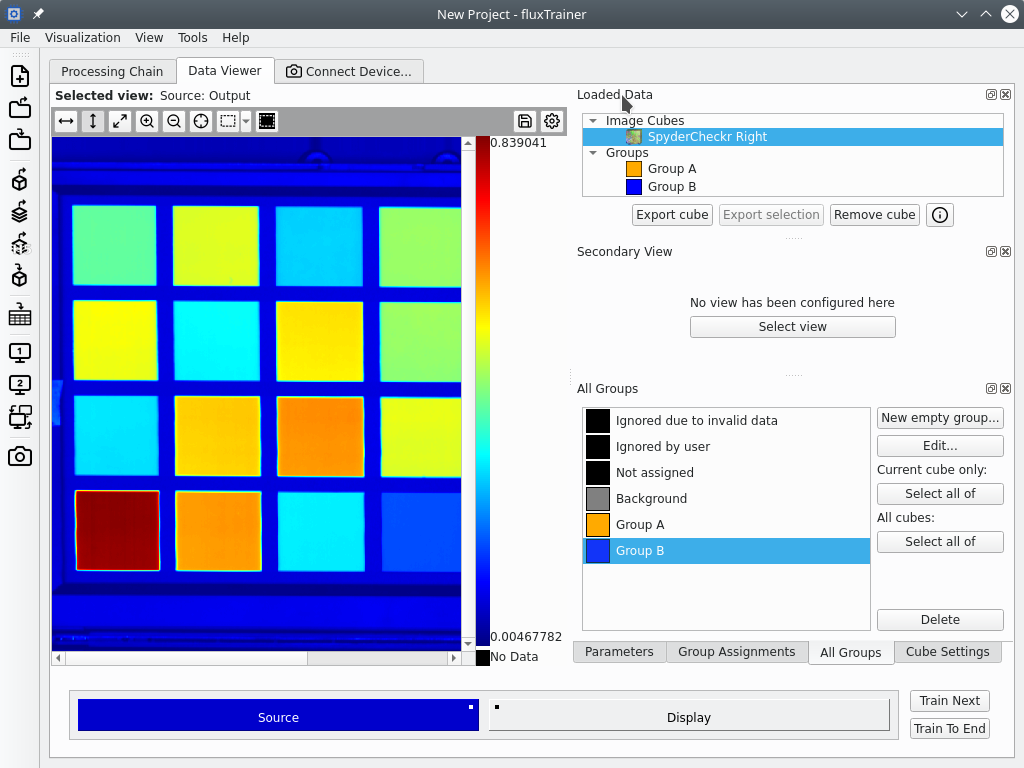Open view settings gear icon
The height and width of the screenshot is (768, 1024).
pyautogui.click(x=552, y=121)
